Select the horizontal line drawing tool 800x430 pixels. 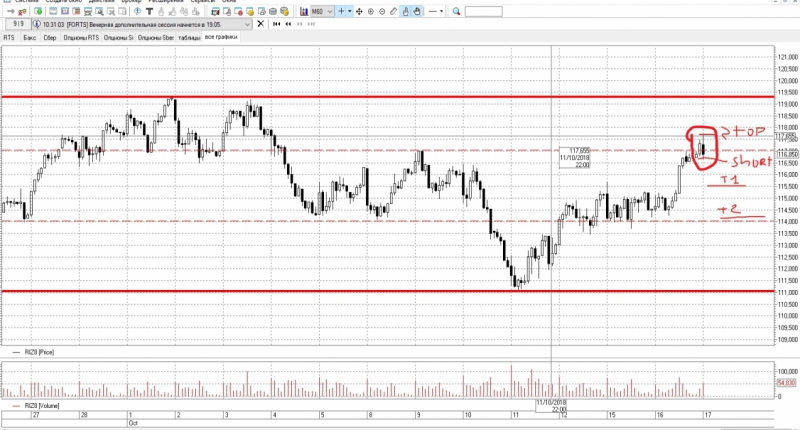[x=433, y=11]
